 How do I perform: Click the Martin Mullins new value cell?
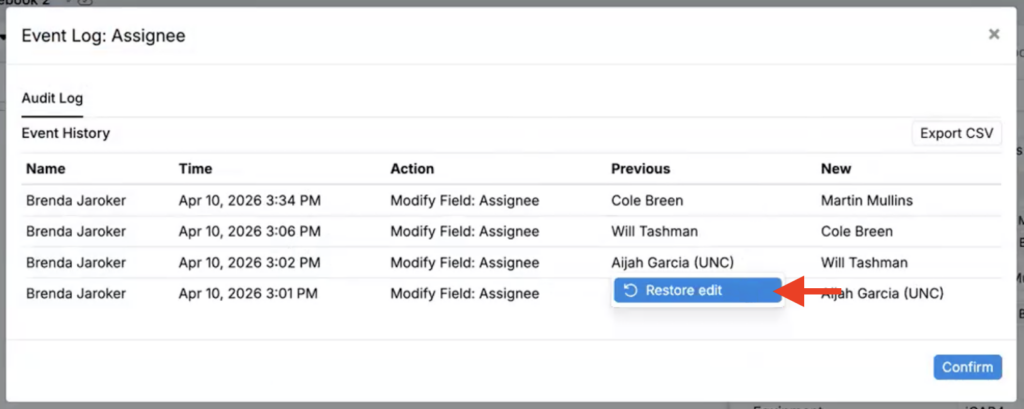867,201
